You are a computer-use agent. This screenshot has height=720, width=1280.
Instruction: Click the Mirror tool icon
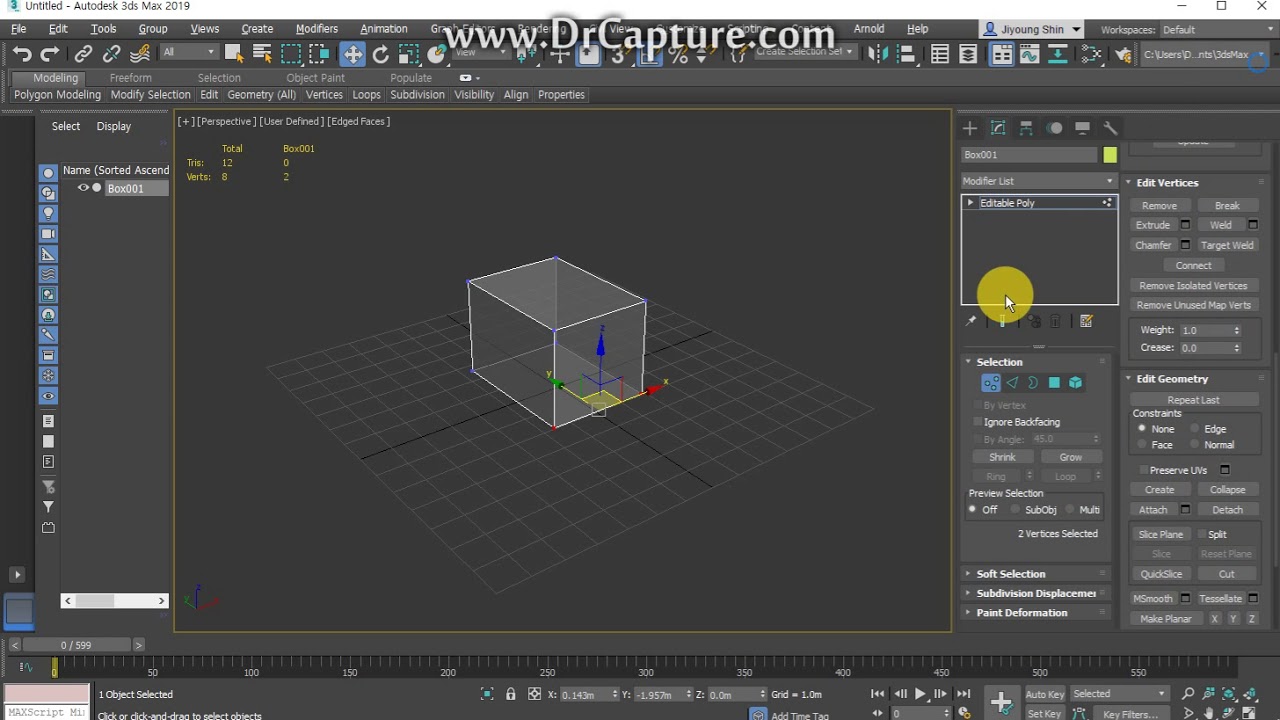pyautogui.click(x=878, y=54)
